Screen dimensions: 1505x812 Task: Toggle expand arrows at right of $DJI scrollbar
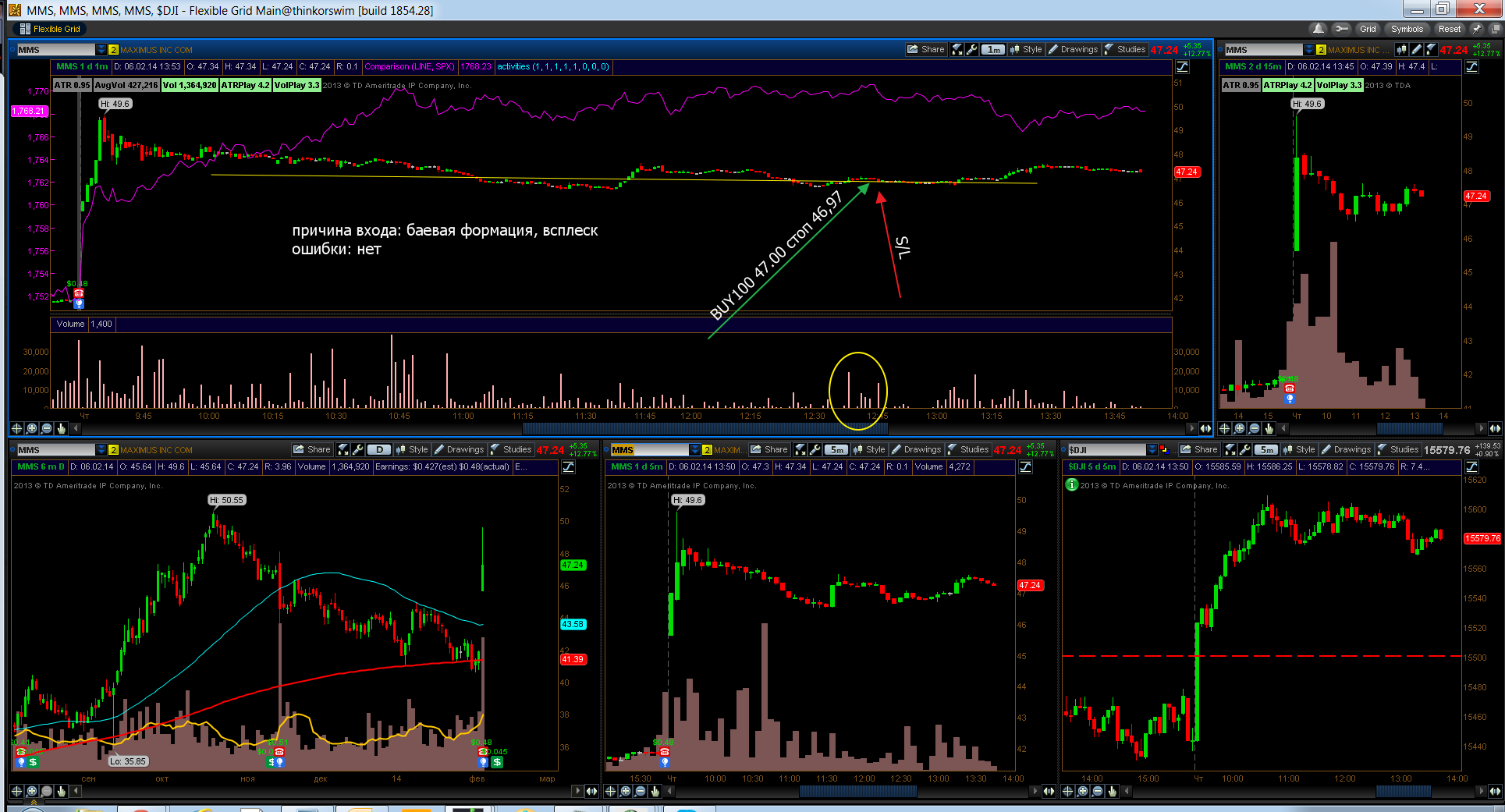(1495, 791)
